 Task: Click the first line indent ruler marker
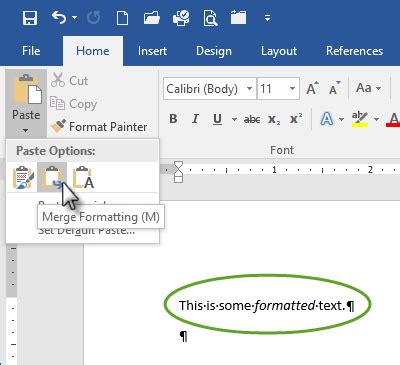[x=179, y=165]
